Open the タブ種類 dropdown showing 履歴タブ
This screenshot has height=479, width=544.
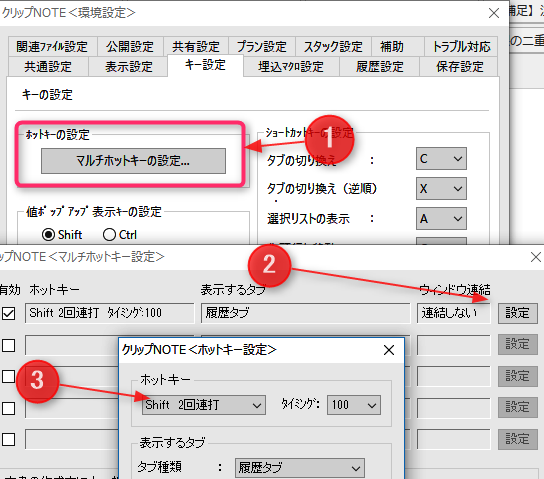tap(300, 468)
